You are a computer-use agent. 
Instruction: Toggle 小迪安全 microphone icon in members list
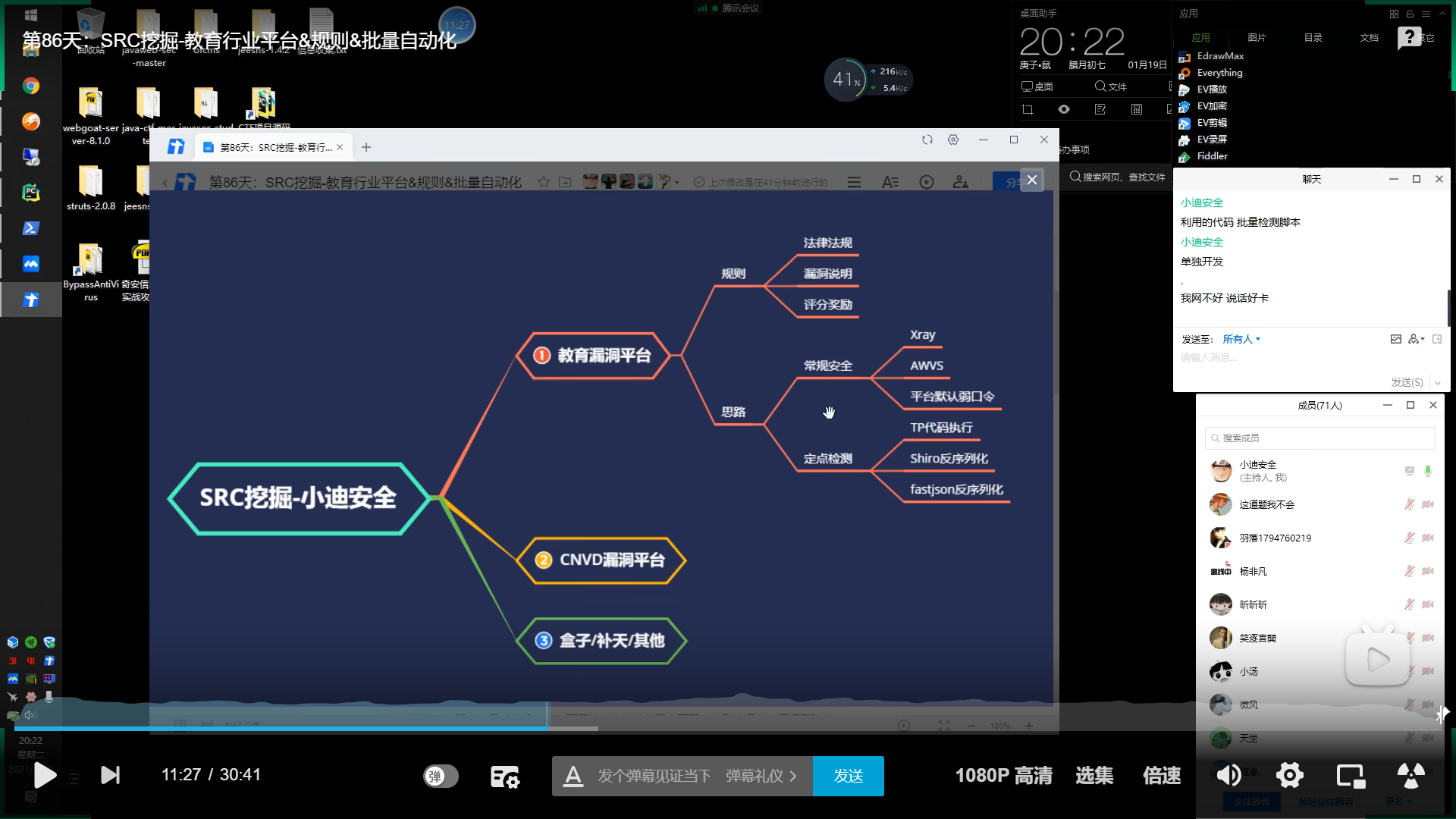(x=1428, y=471)
